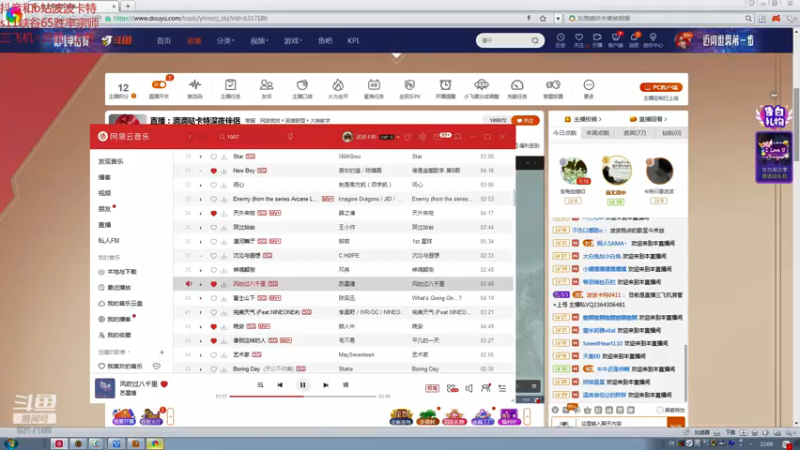Open Douyu 历史 history clock icon

click(560, 37)
